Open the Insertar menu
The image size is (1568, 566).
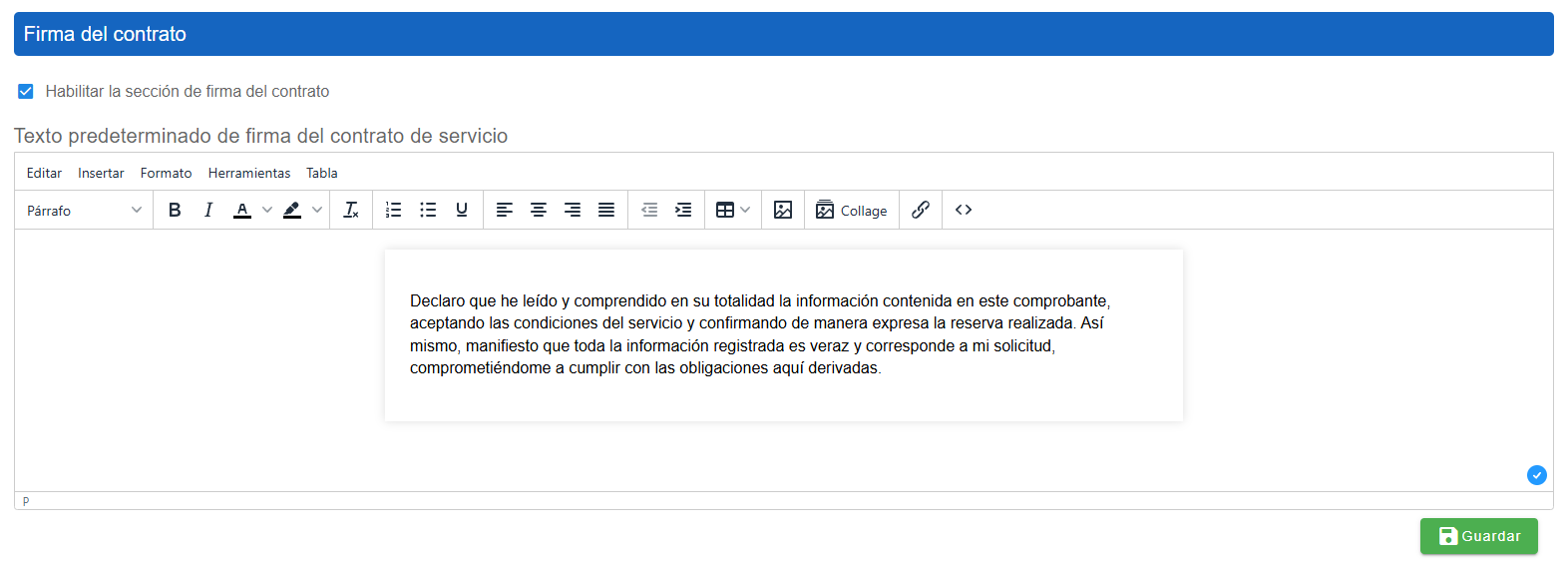point(101,173)
